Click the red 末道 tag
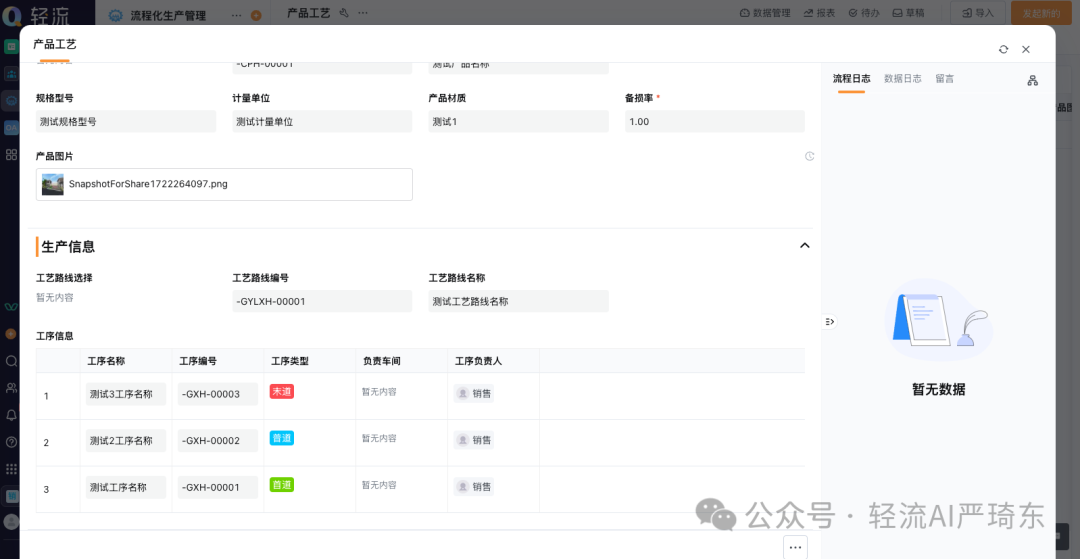This screenshot has width=1080, height=559. coord(282,392)
